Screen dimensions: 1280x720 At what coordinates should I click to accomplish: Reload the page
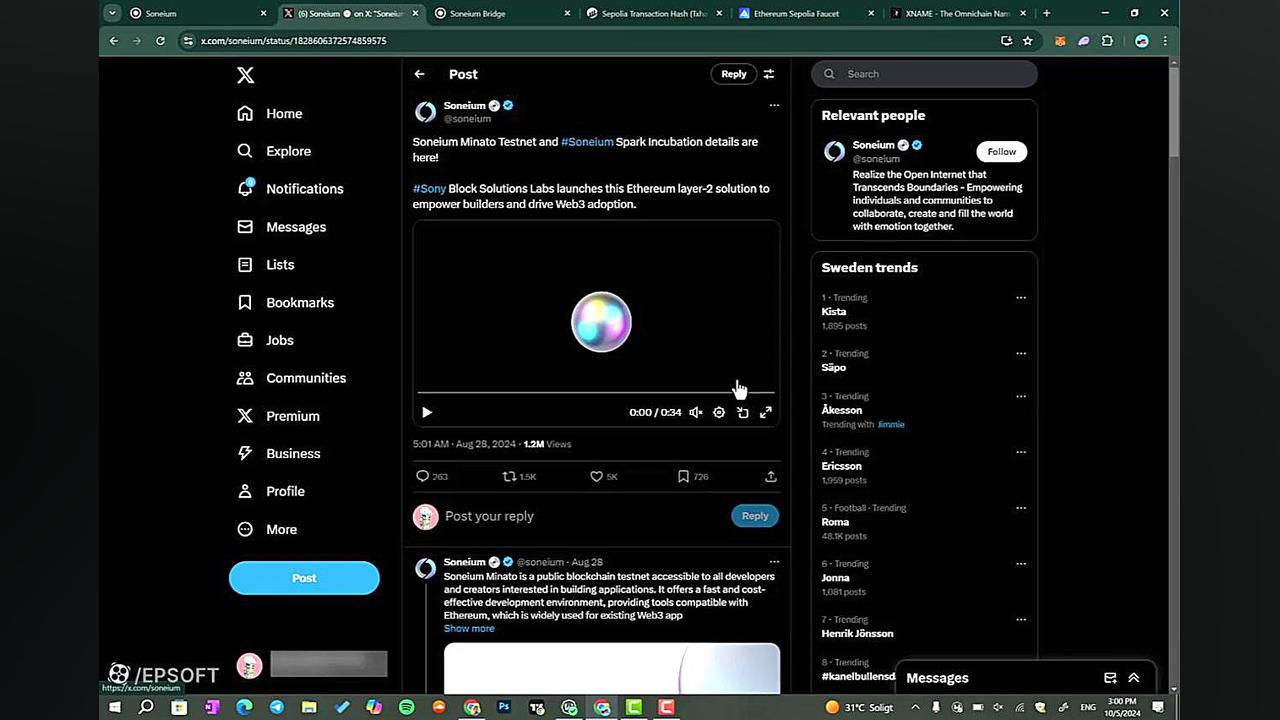pyautogui.click(x=160, y=41)
